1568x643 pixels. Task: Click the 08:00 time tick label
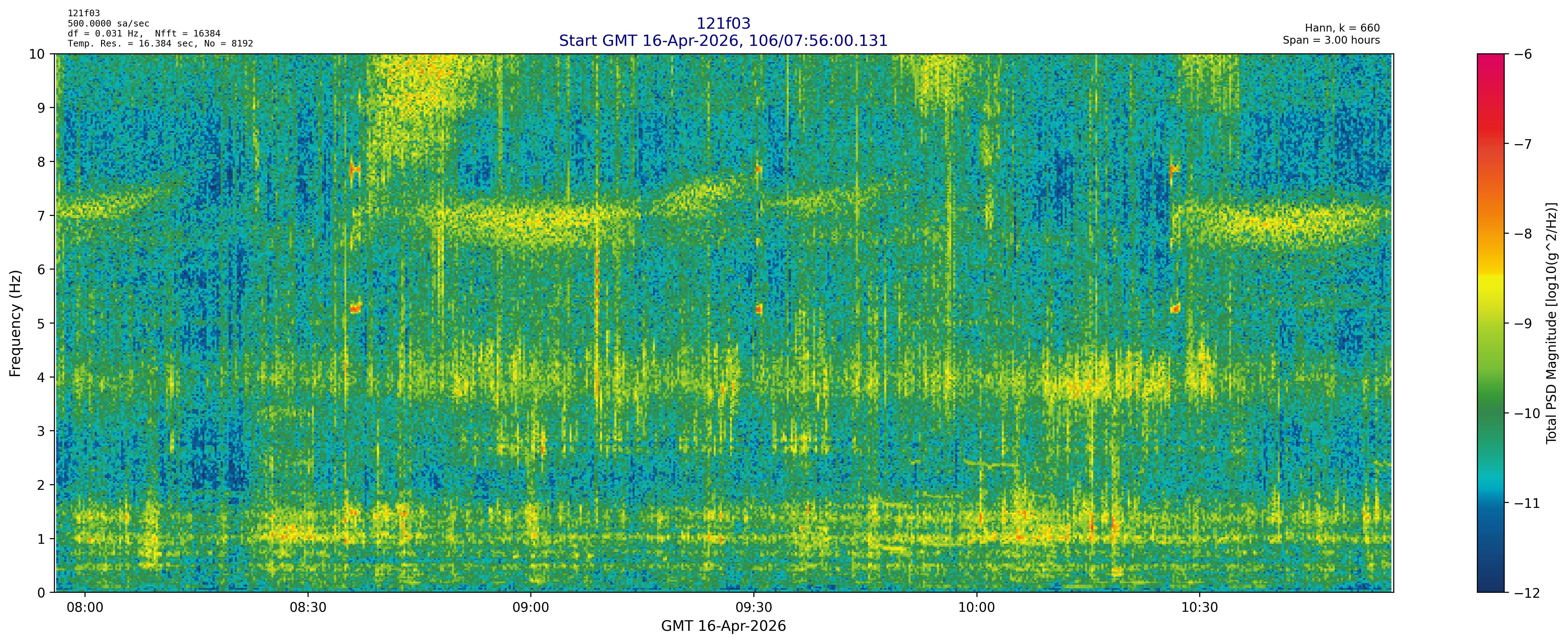pos(85,608)
